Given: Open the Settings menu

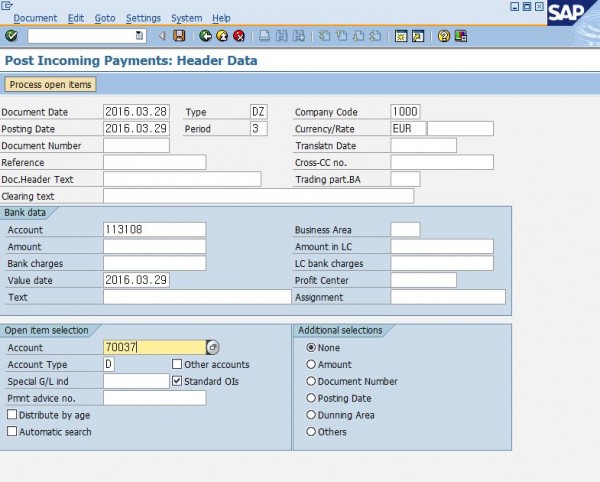Looking at the screenshot, I should click(143, 18).
